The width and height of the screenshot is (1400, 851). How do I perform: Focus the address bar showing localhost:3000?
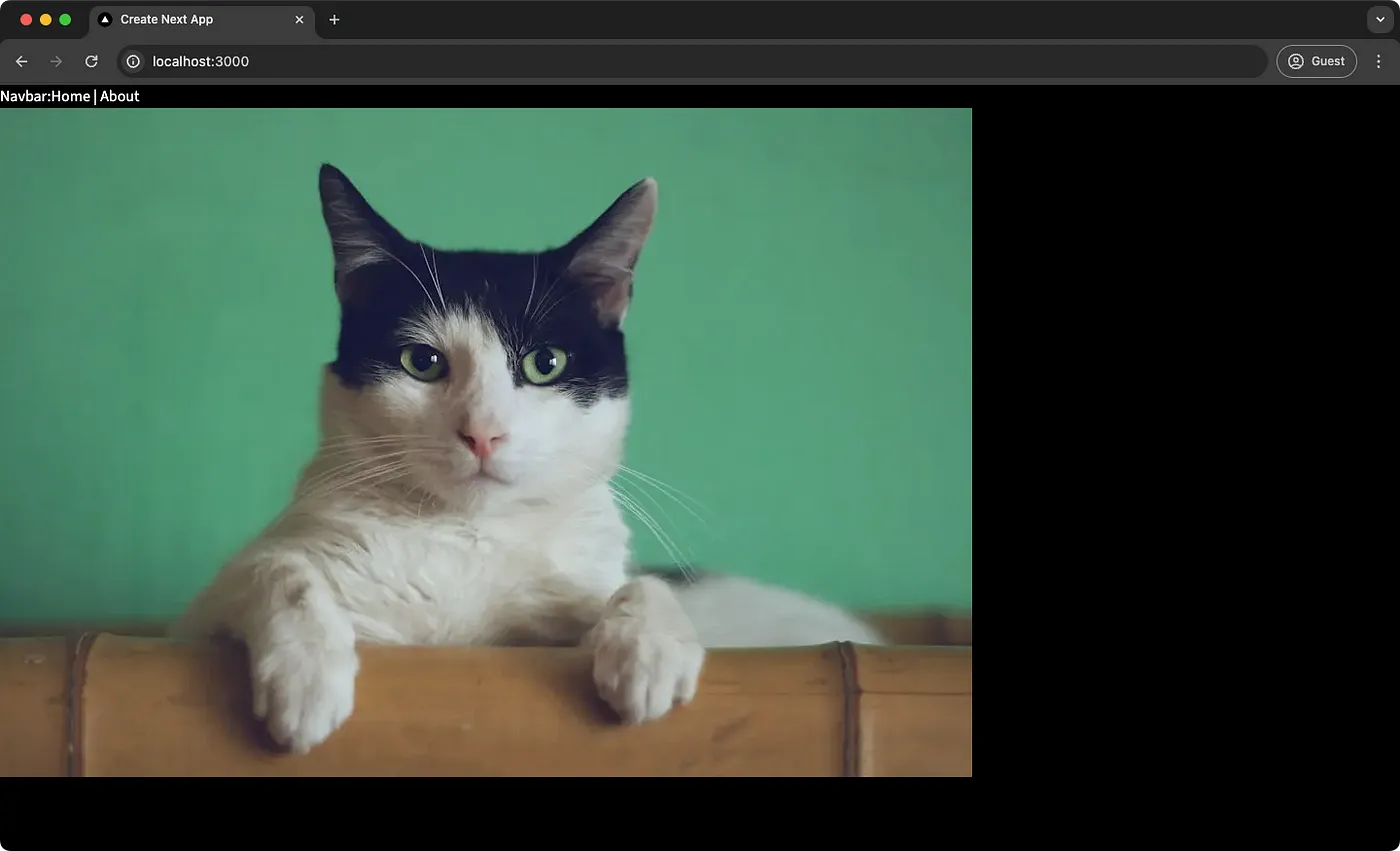coord(700,61)
